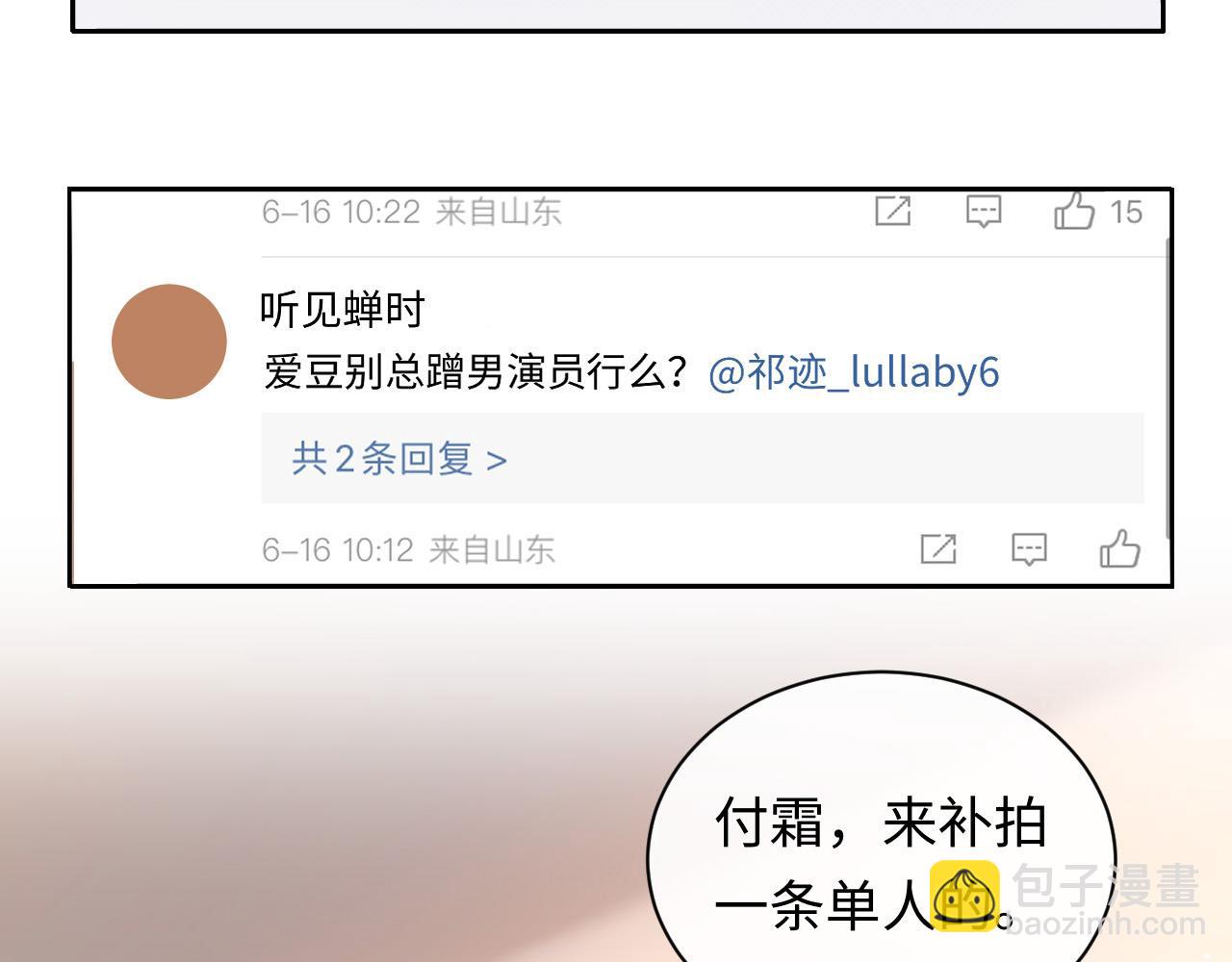Viewport: 1232px width, 962px height.
Task: Open the brown round user avatar
Action: 169,342
